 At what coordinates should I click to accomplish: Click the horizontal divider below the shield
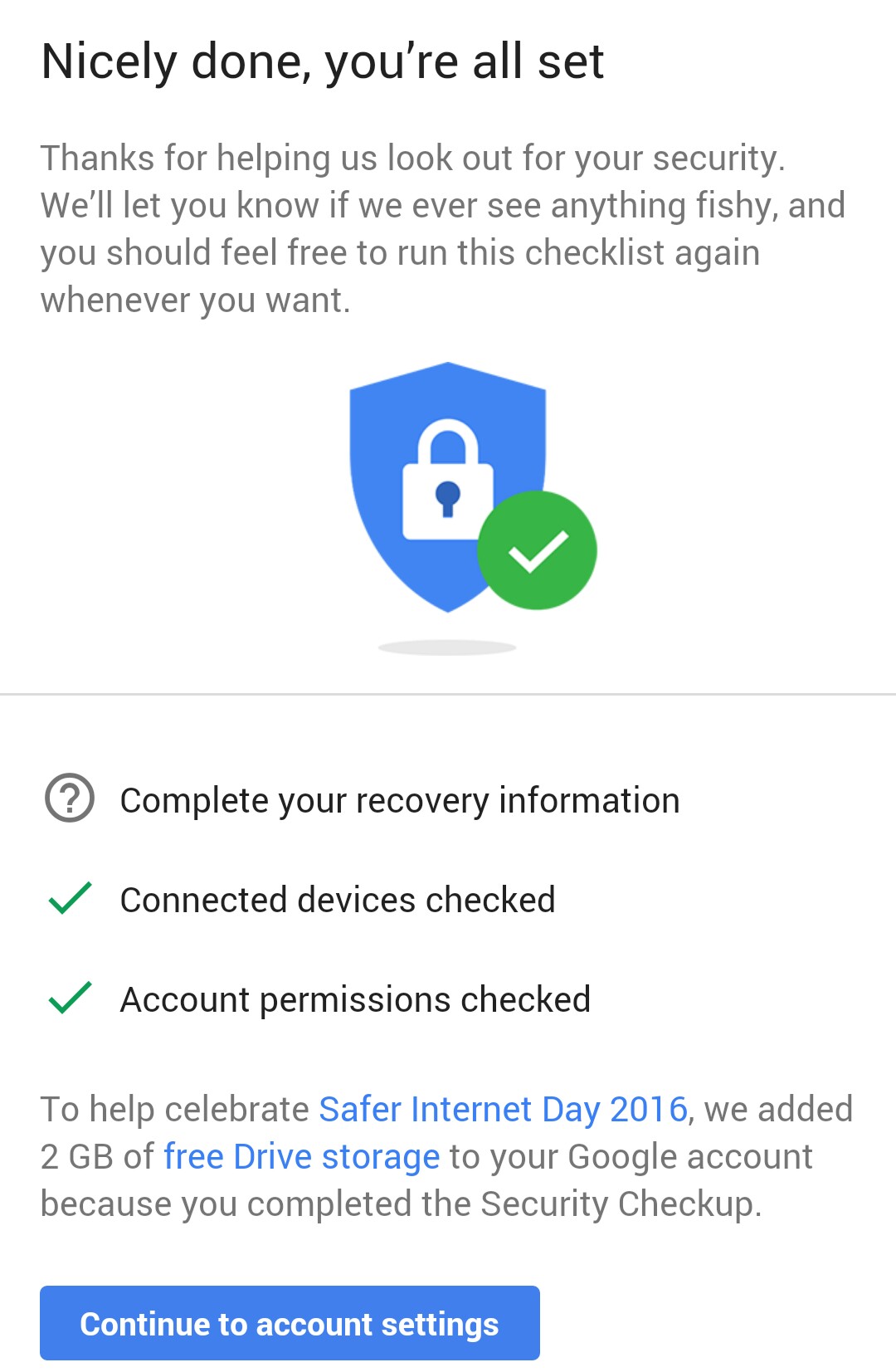(x=448, y=694)
